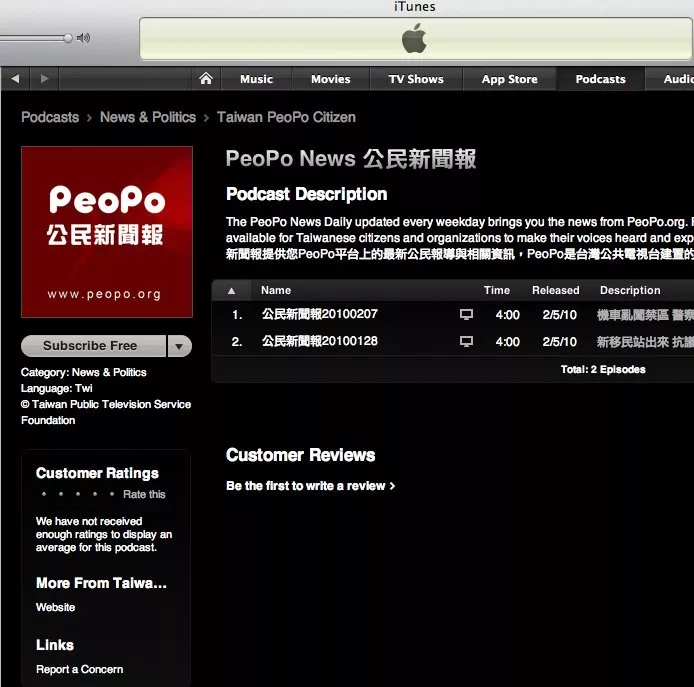The image size is (694, 687).
Task: Select the Podcasts tab
Action: pos(601,79)
